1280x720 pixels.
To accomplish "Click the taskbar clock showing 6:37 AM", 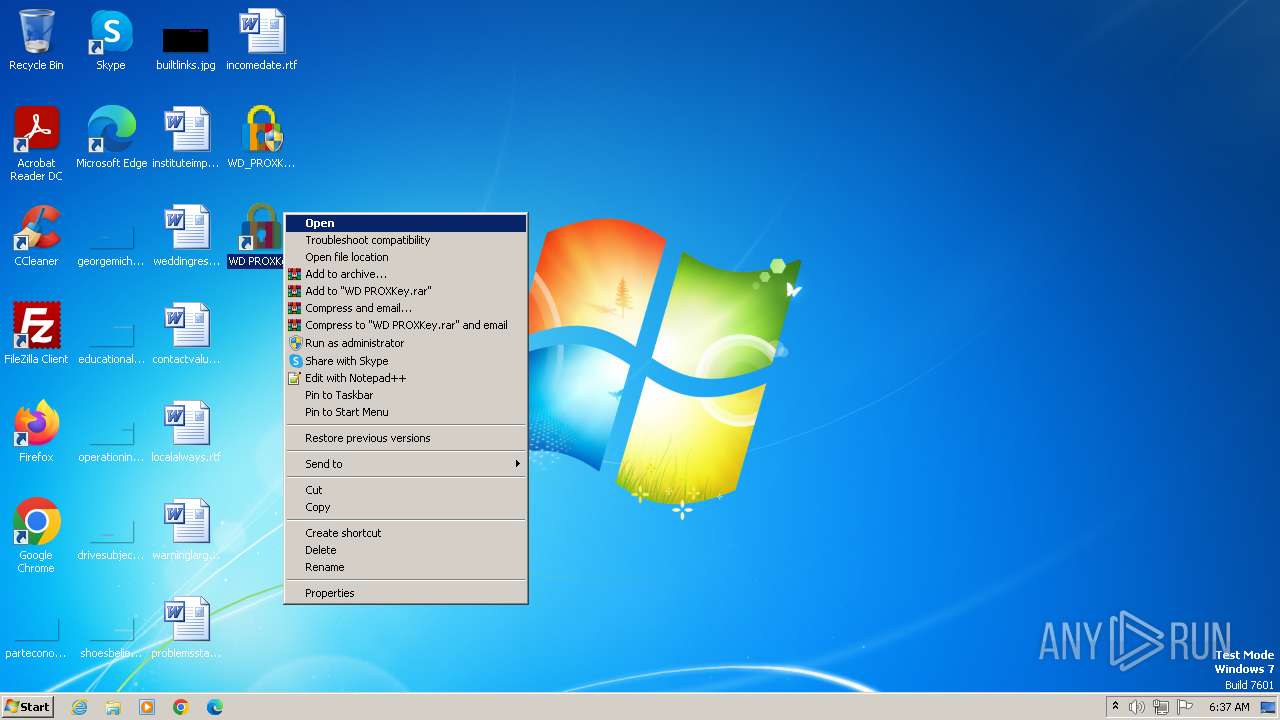I will click(x=1229, y=707).
